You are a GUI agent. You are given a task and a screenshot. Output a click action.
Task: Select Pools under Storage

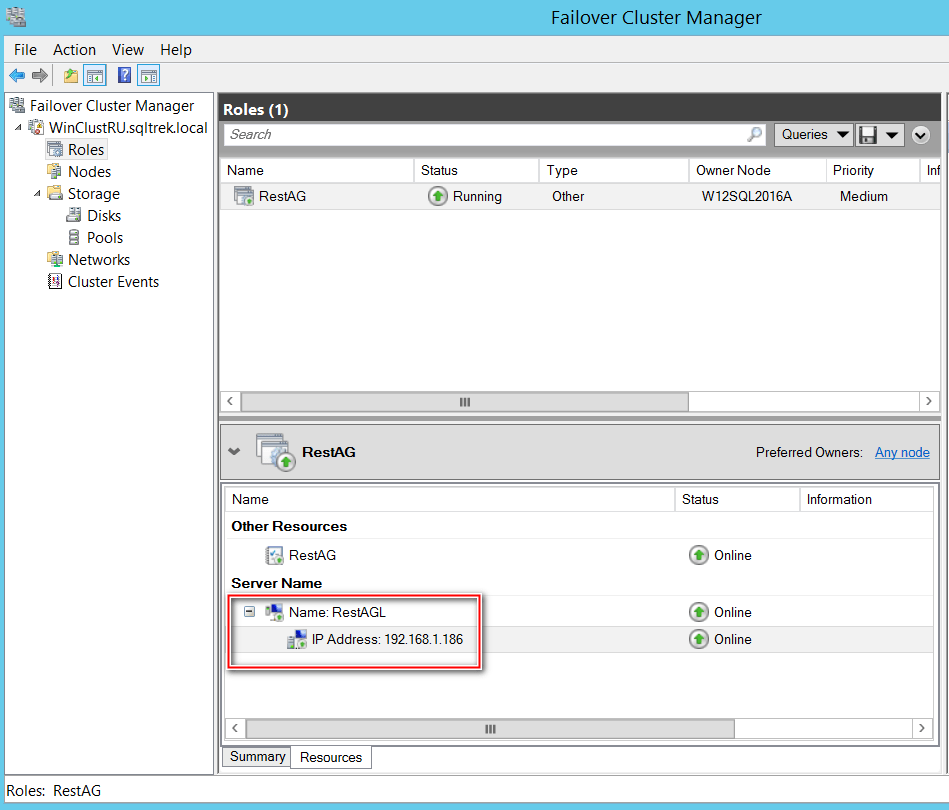coord(104,238)
